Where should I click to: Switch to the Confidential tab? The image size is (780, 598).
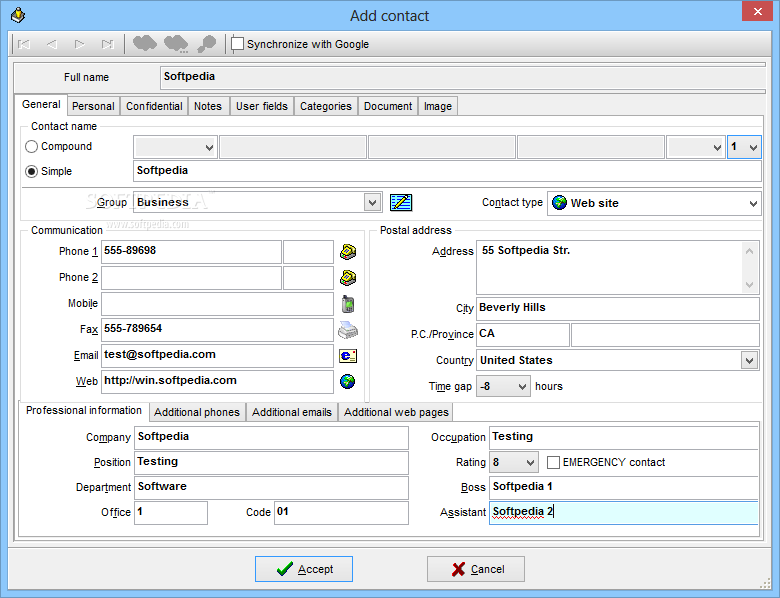(154, 106)
